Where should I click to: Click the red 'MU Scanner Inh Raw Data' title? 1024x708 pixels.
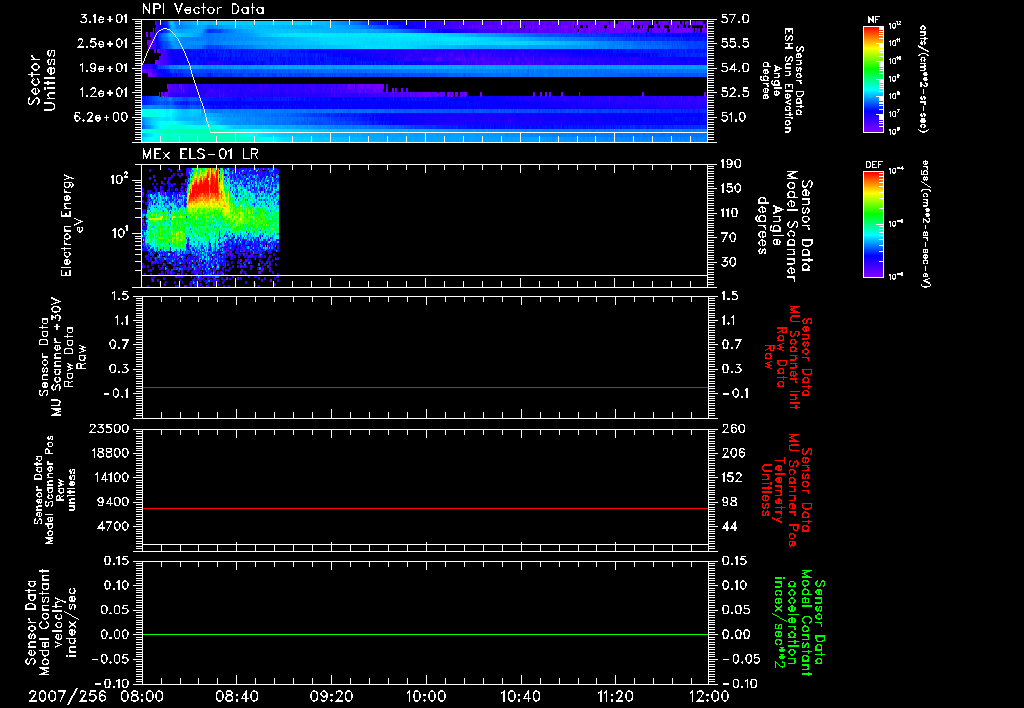click(x=788, y=357)
